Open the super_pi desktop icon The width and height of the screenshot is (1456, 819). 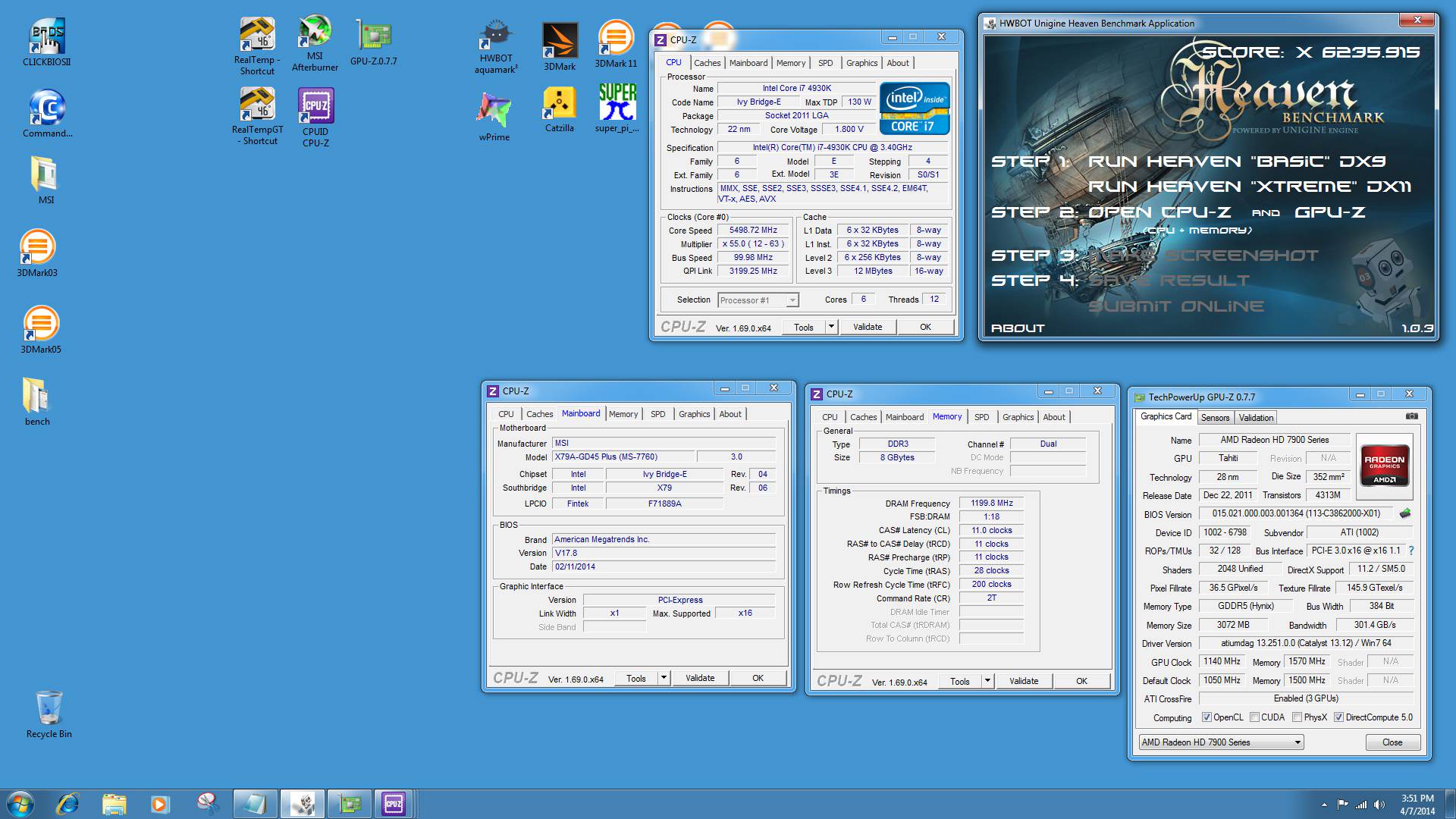(x=617, y=108)
